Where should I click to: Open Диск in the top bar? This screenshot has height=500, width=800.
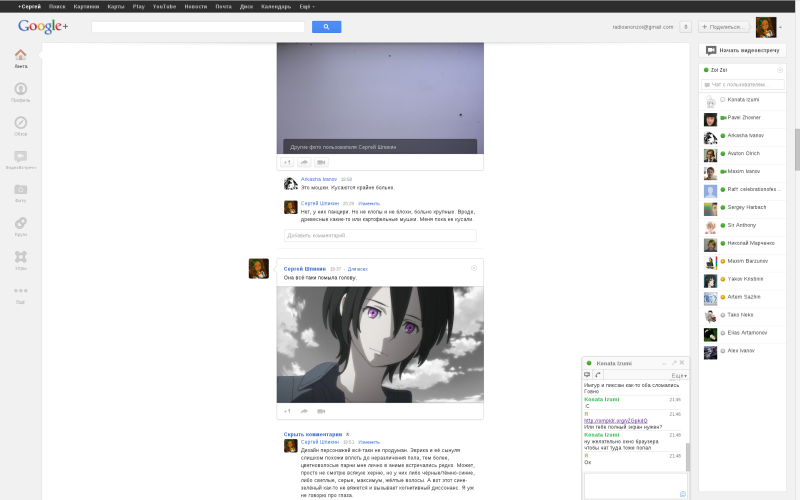pyautogui.click(x=246, y=7)
